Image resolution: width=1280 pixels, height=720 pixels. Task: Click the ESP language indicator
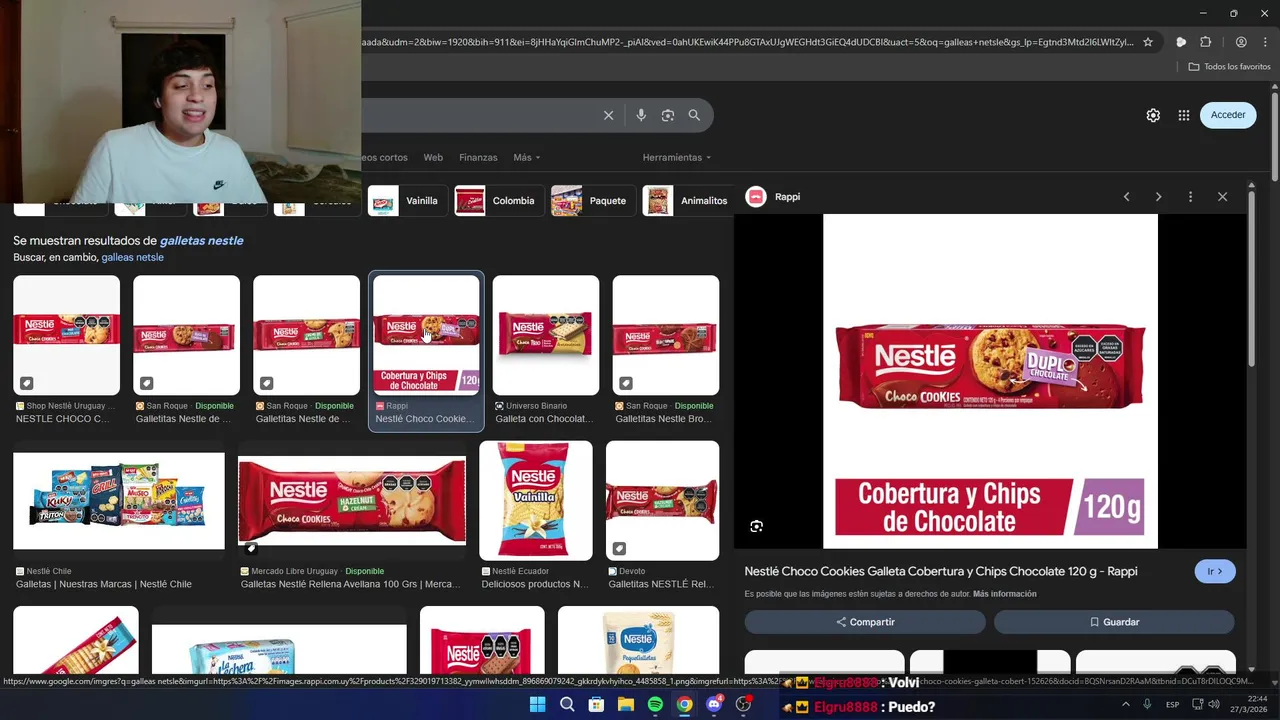click(x=1173, y=705)
